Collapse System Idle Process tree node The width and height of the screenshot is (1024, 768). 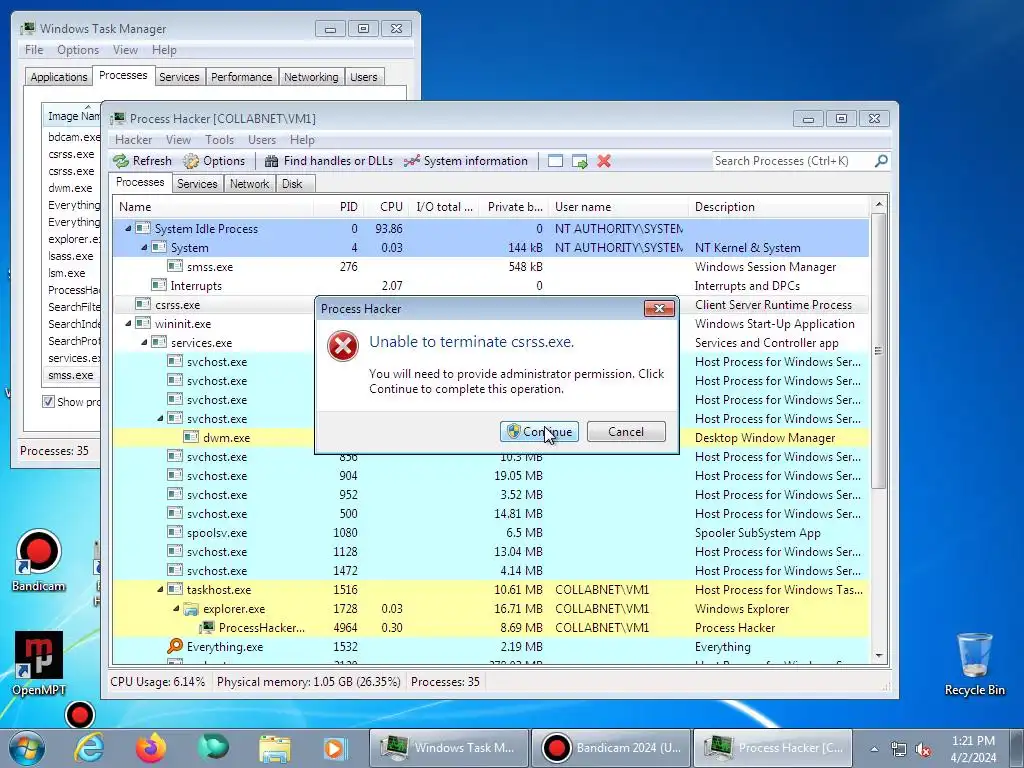128,229
